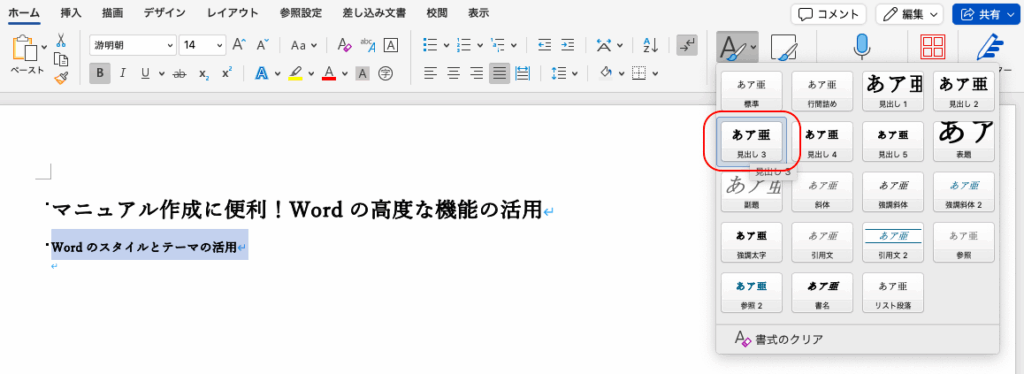Apply the 見出し 3 style
1024x374 pixels.
(751, 142)
